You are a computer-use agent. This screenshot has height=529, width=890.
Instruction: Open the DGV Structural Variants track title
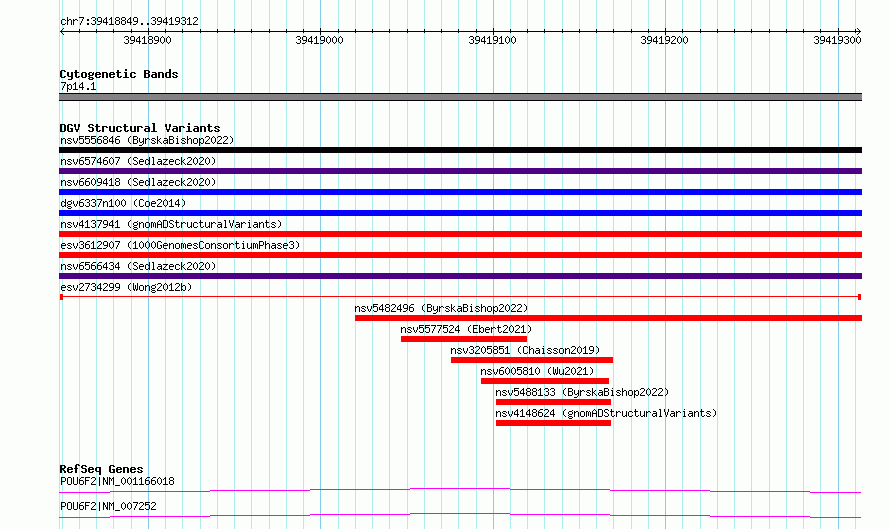point(140,128)
